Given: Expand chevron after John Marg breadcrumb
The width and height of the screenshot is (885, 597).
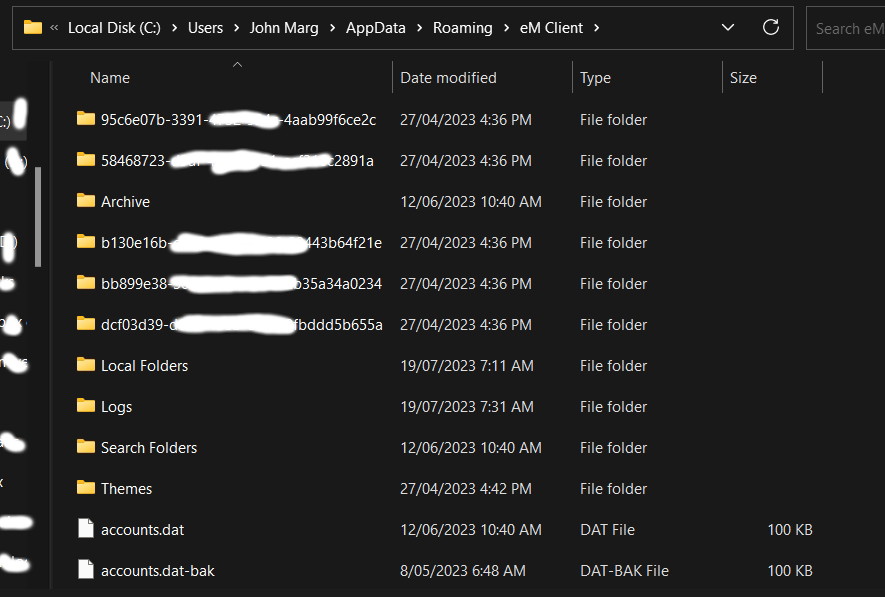Looking at the screenshot, I should 332,28.
